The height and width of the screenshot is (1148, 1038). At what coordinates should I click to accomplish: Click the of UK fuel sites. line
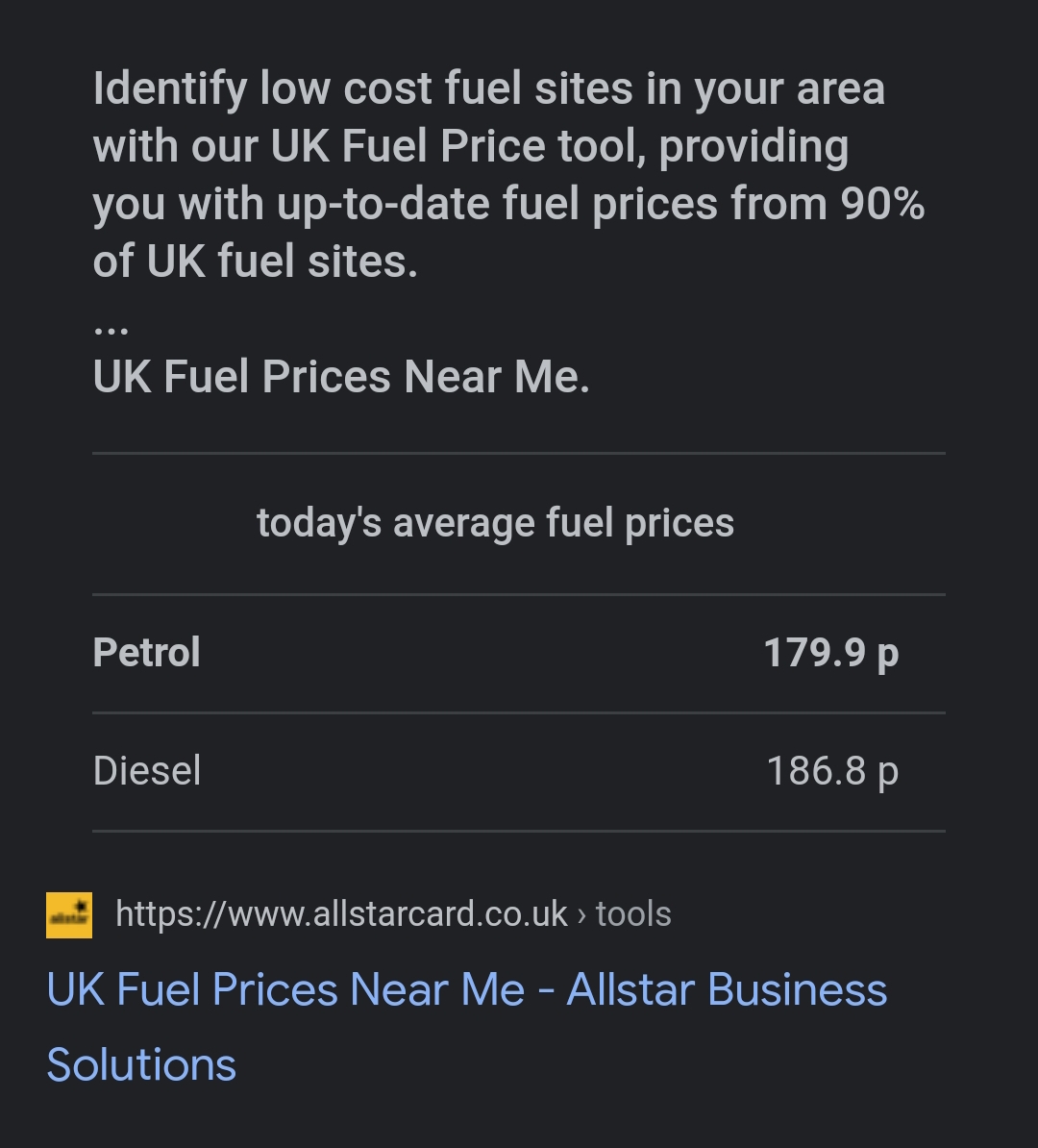point(256,262)
